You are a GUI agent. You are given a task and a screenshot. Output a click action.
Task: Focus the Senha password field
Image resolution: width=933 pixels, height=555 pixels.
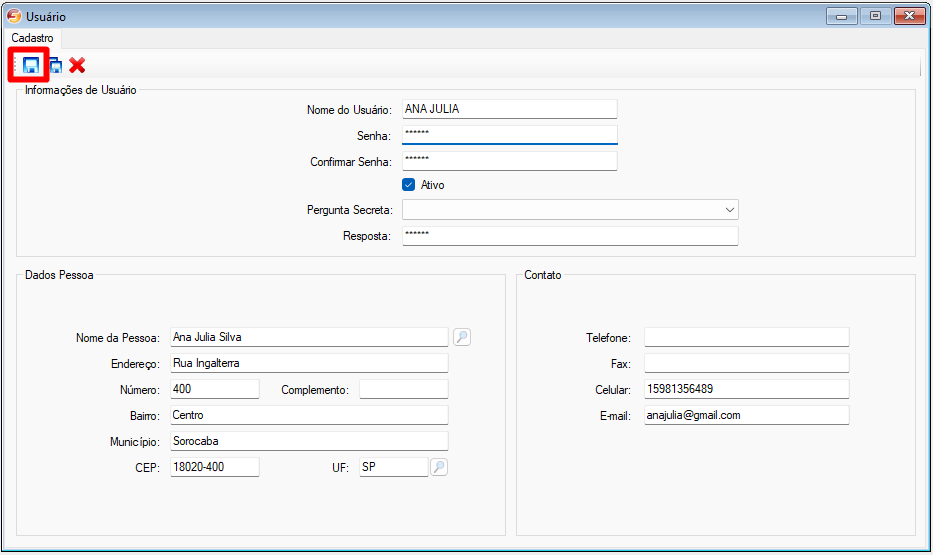point(509,135)
